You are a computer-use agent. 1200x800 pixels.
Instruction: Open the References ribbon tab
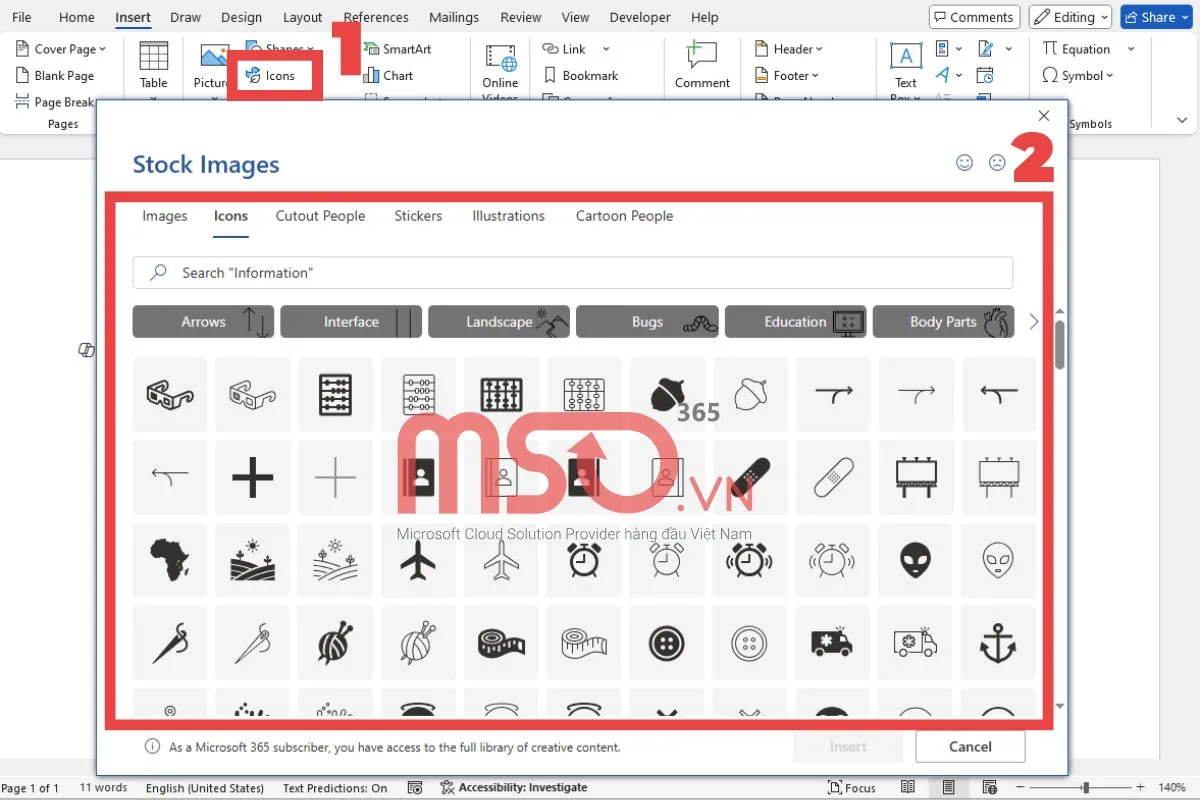375,16
